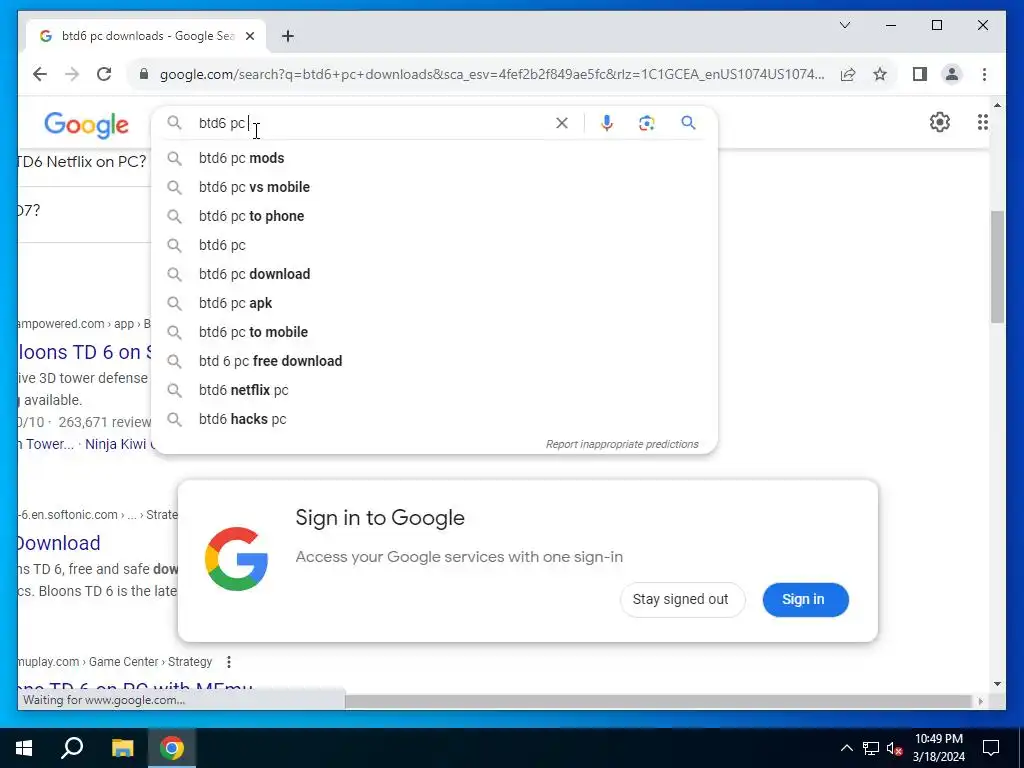Open Chrome profile avatar menu
Viewport: 1024px width, 768px height.
click(952, 74)
